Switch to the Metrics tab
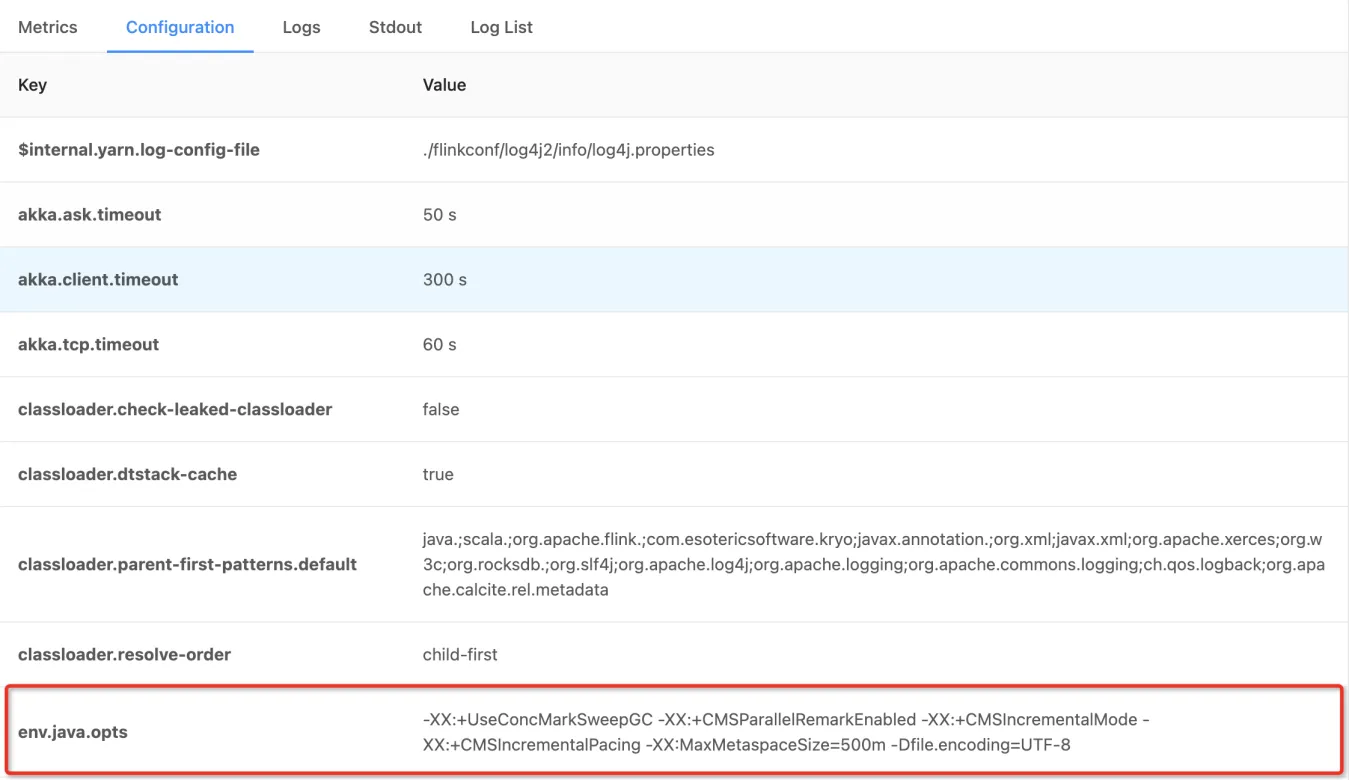Screen dimensions: 1349x780 47,27
